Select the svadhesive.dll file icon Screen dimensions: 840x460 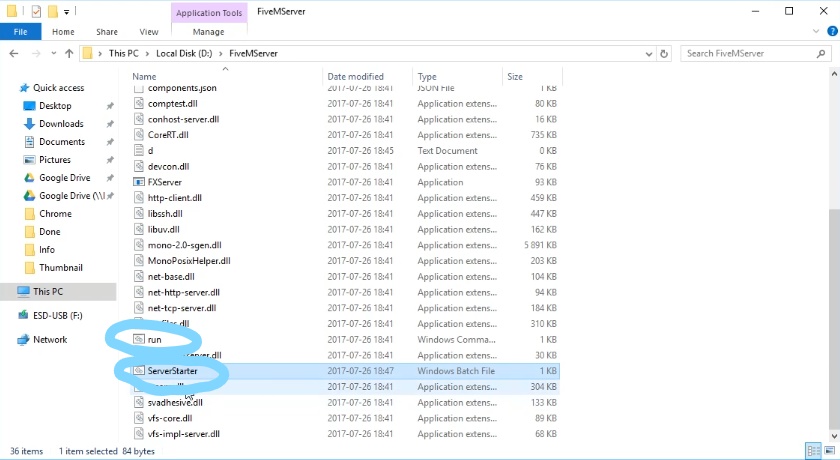(139, 402)
